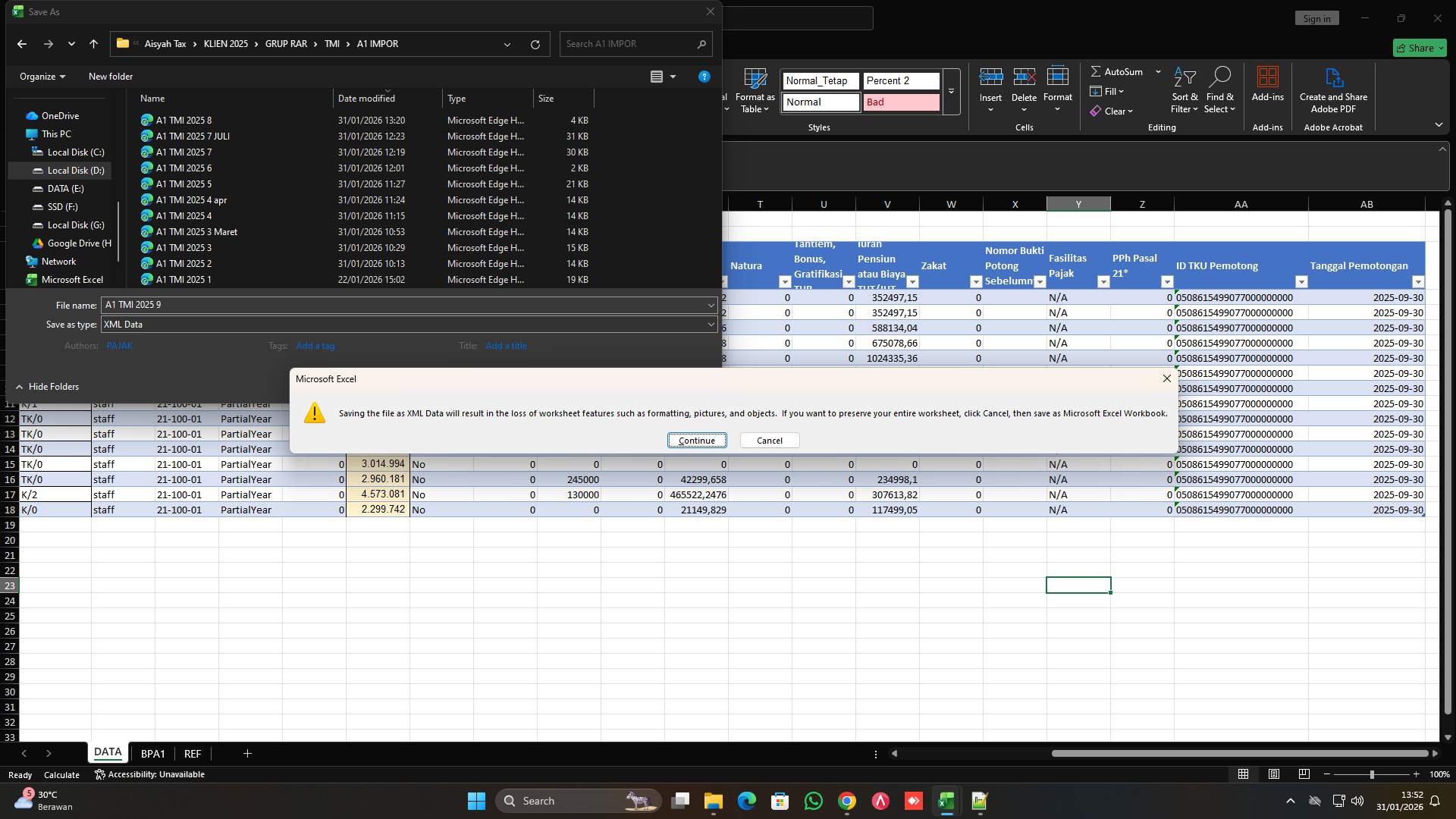Click Continue in the XML warning dialog
The height and width of the screenshot is (819, 1456).
click(x=696, y=440)
